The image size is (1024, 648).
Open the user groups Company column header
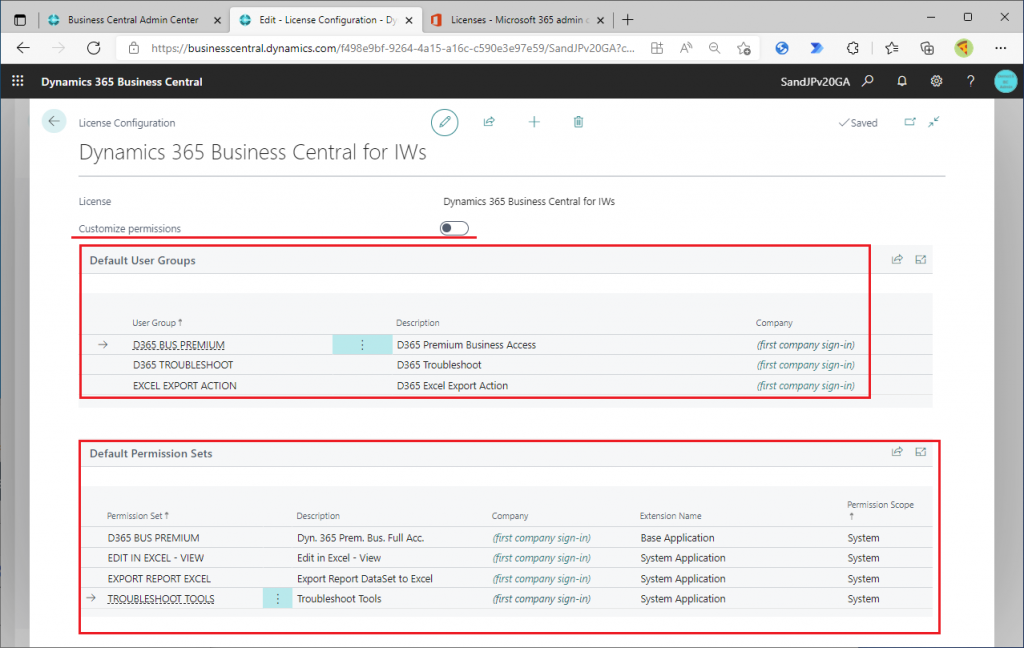pos(774,323)
